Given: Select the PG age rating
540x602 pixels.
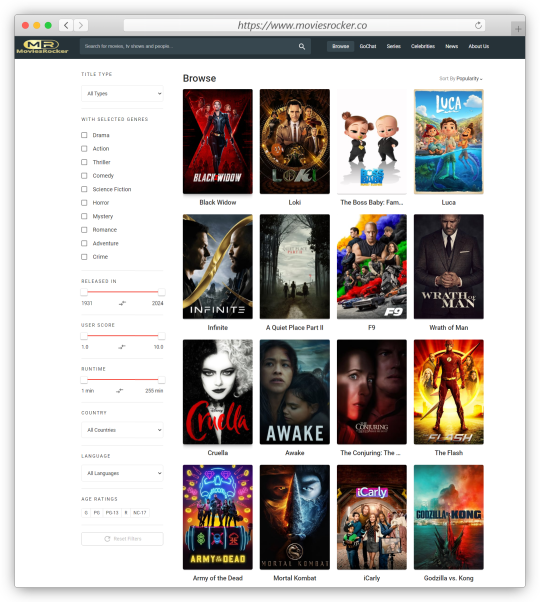Looking at the screenshot, I should pyautogui.click(x=97, y=513).
